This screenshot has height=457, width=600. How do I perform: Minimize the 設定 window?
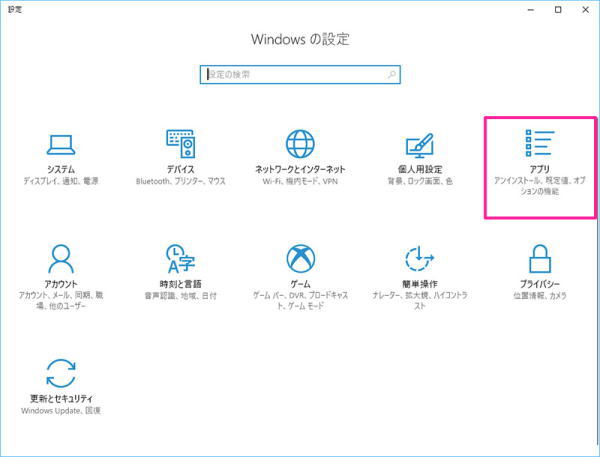click(x=530, y=10)
